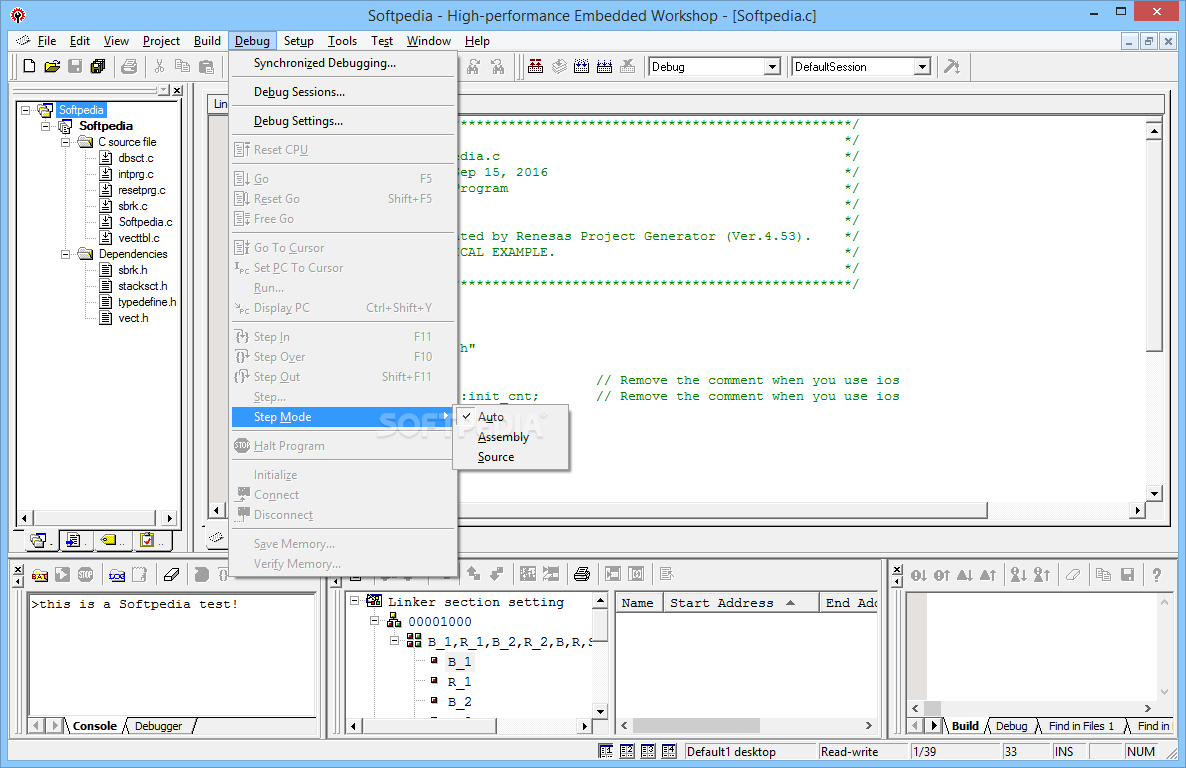The height and width of the screenshot is (768, 1186).
Task: Switch to the Debugger tab
Action: coord(158,726)
